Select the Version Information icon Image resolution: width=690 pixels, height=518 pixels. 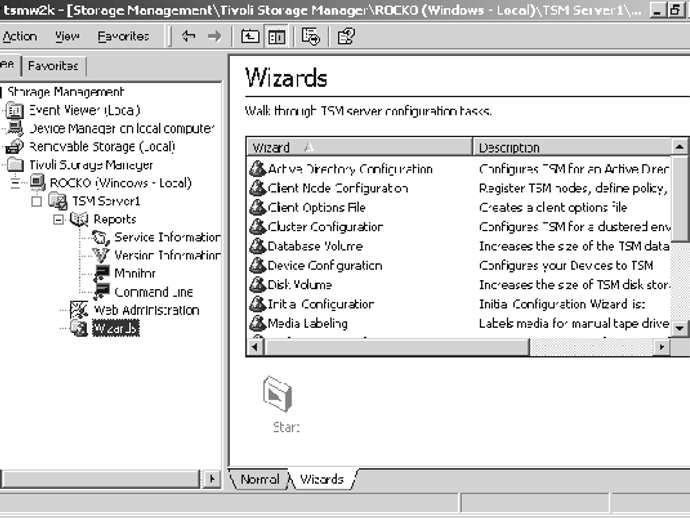(x=101, y=255)
